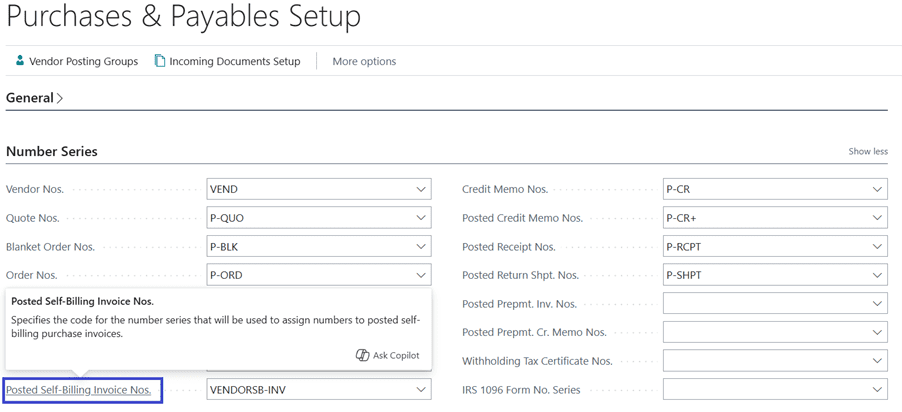This screenshot has width=902, height=412.
Task: Open Posted Credit Memo Nos. dropdown
Action: pos(877,218)
